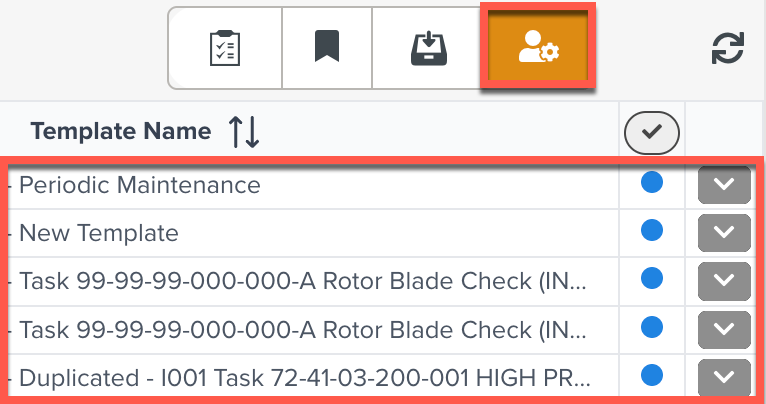Expand dropdown for Periodic Maintenance row
766x404 pixels.
coord(723,186)
